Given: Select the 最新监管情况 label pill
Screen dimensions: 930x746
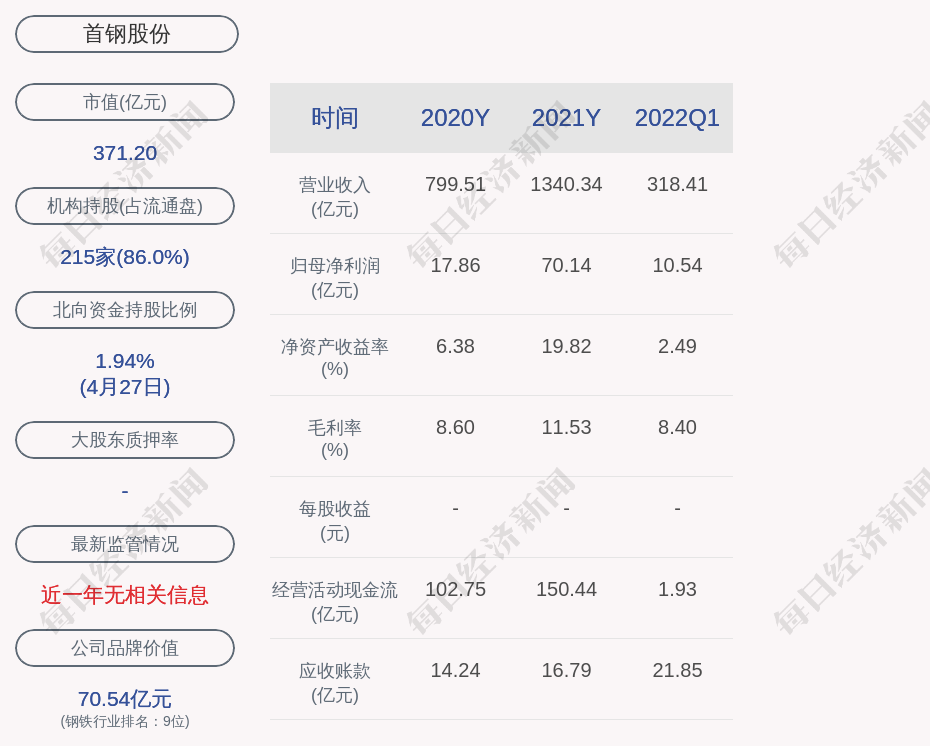Looking at the screenshot, I should [x=125, y=544].
